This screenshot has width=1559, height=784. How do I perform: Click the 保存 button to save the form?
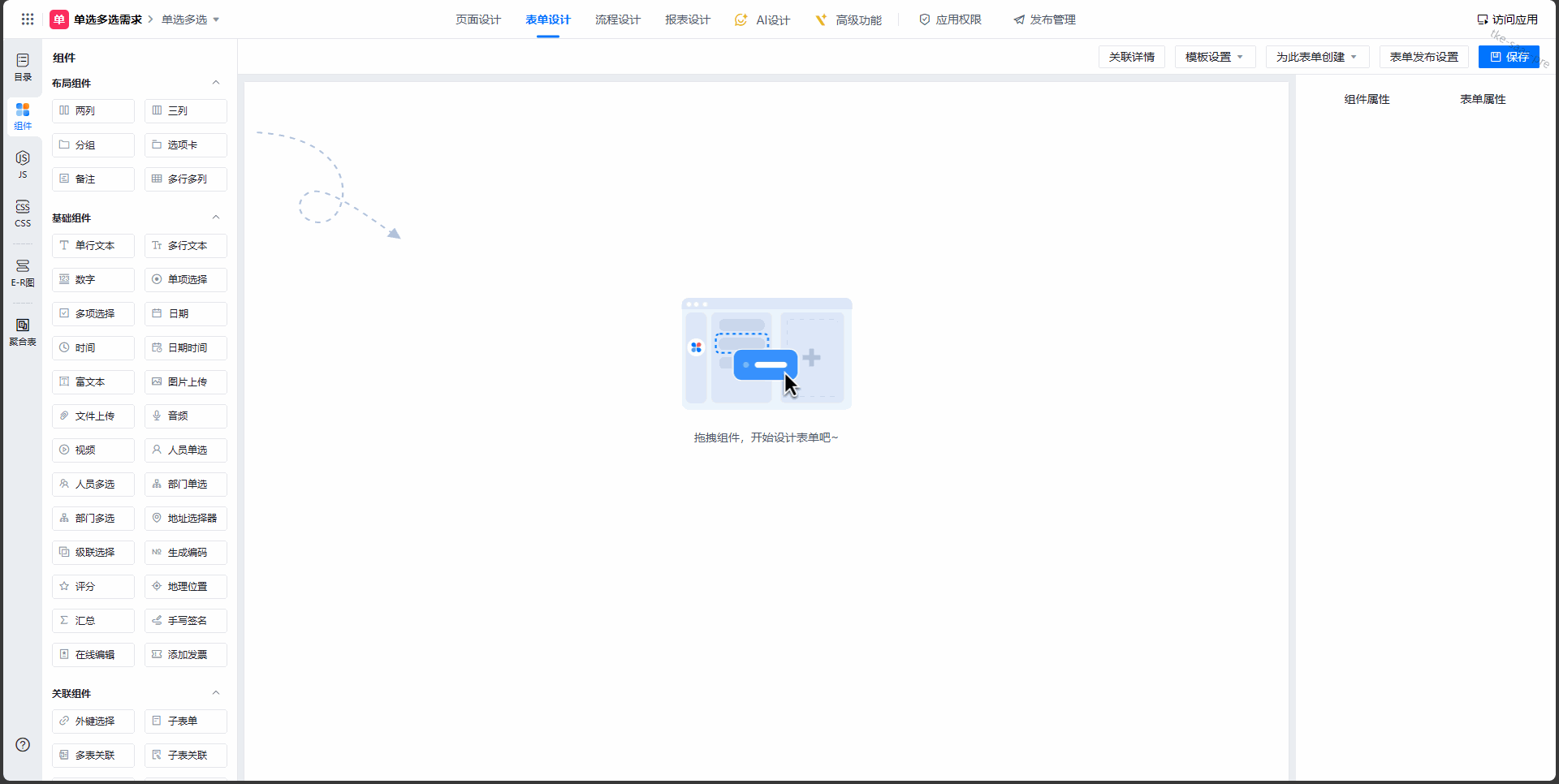[x=1510, y=57]
